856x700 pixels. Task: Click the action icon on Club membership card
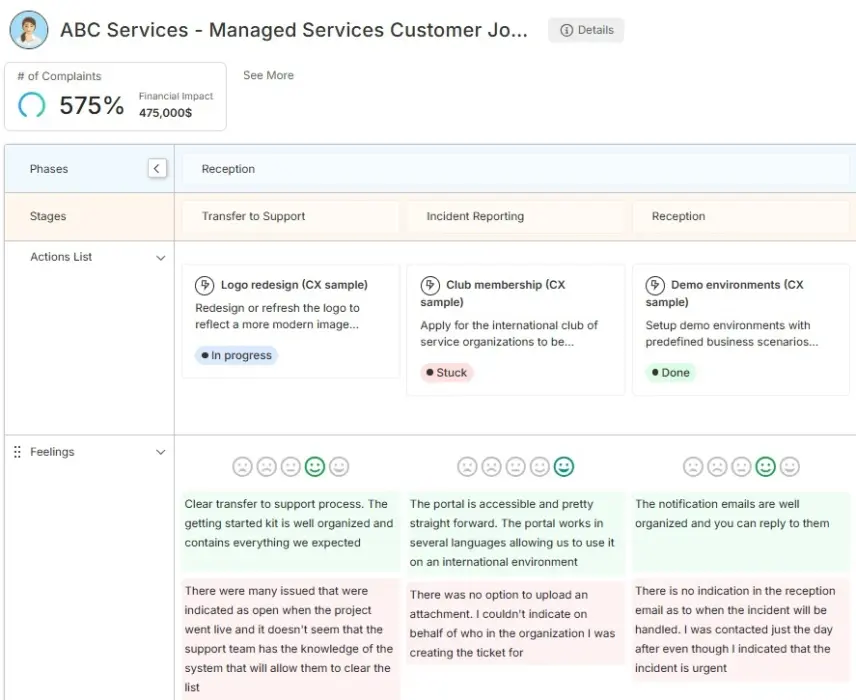pyautogui.click(x=431, y=284)
